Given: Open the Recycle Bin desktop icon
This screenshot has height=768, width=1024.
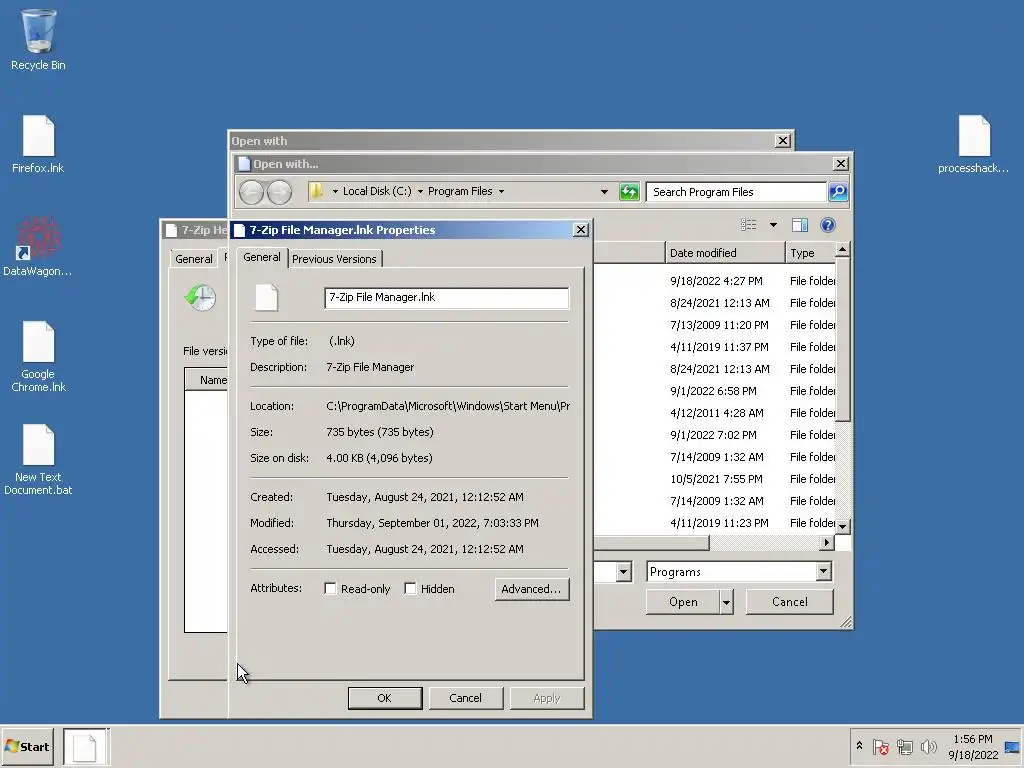Looking at the screenshot, I should click(38, 39).
